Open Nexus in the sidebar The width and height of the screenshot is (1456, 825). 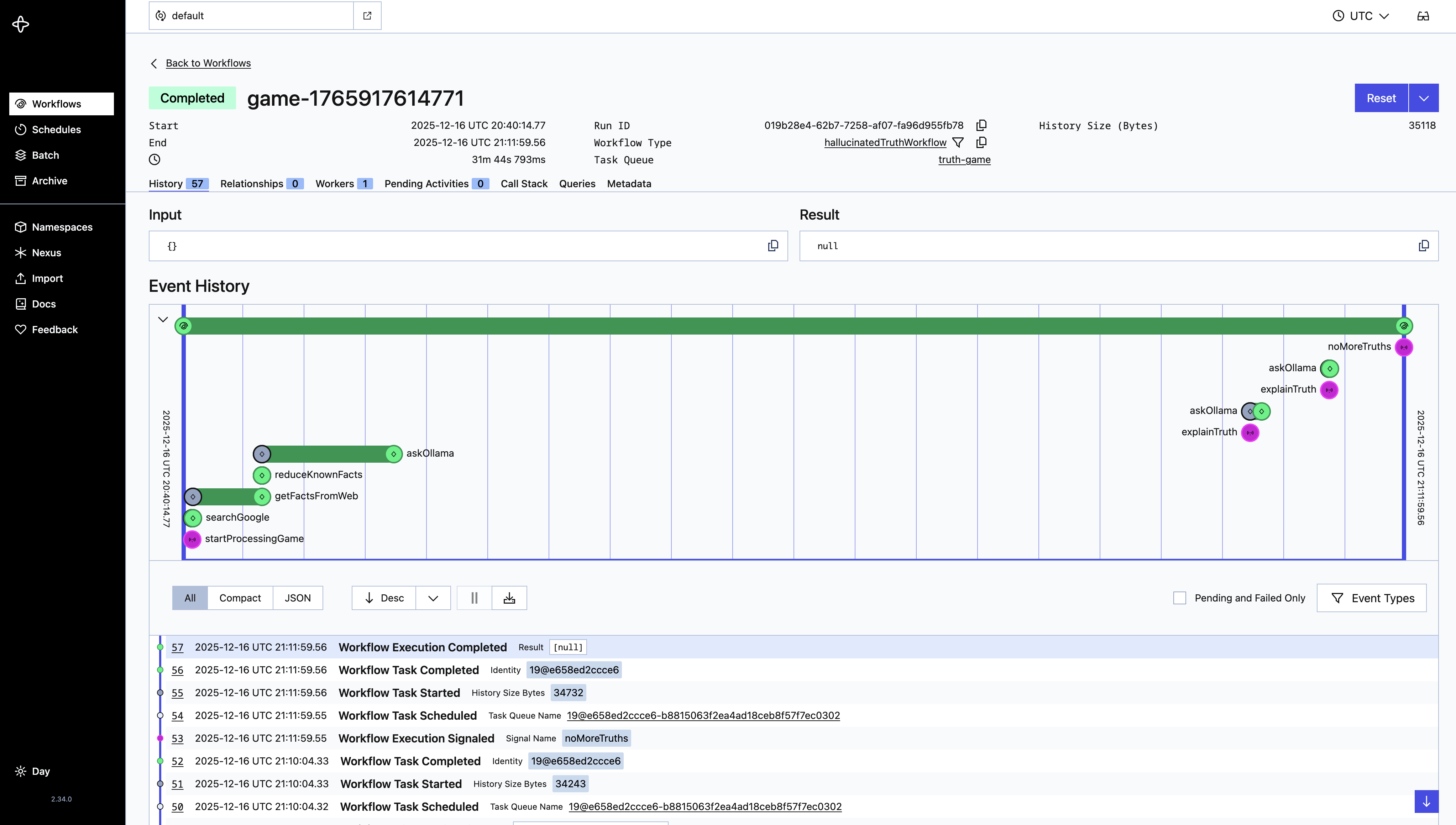(61, 253)
